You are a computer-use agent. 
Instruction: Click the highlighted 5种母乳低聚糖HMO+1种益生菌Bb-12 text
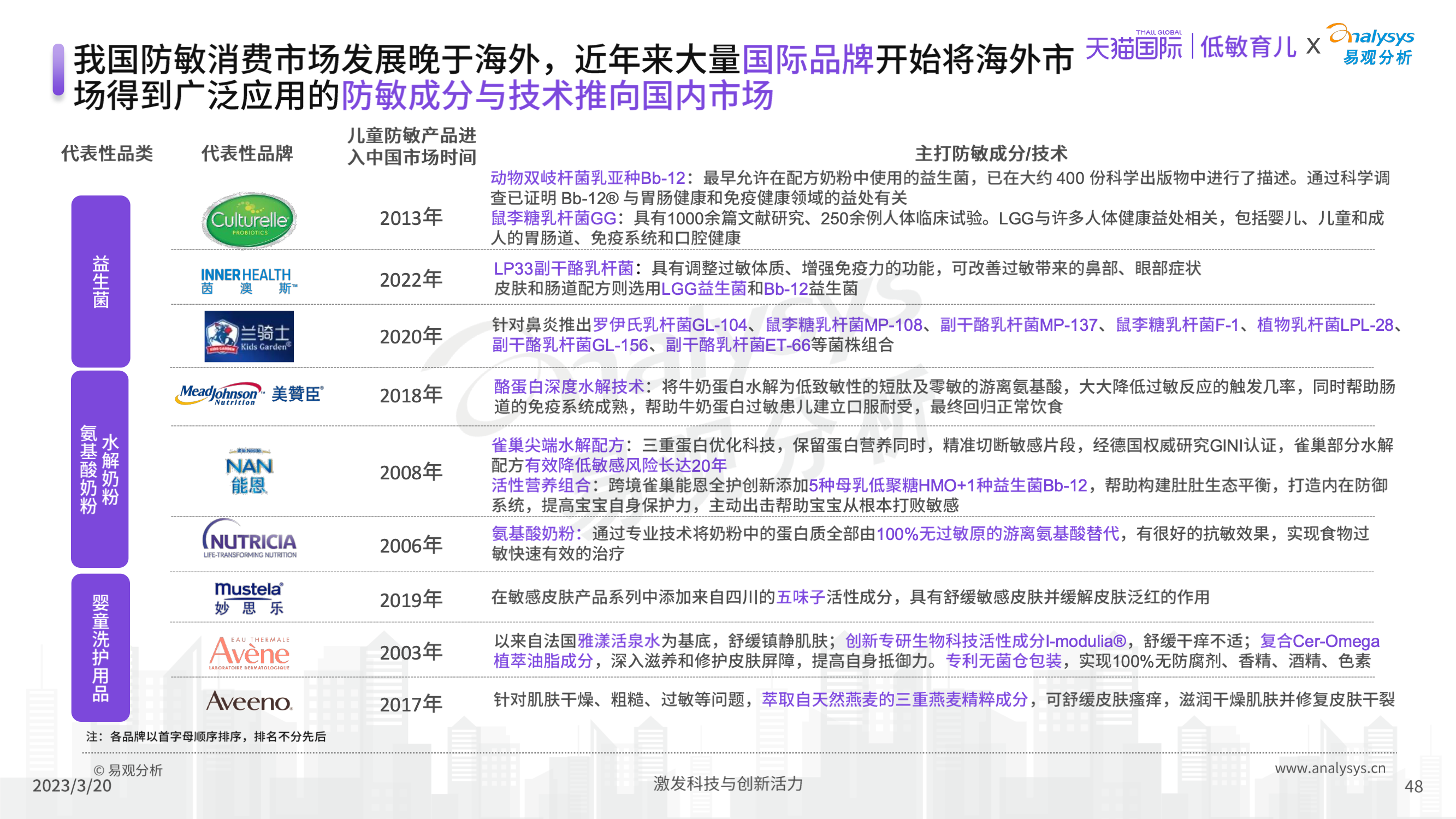click(948, 485)
